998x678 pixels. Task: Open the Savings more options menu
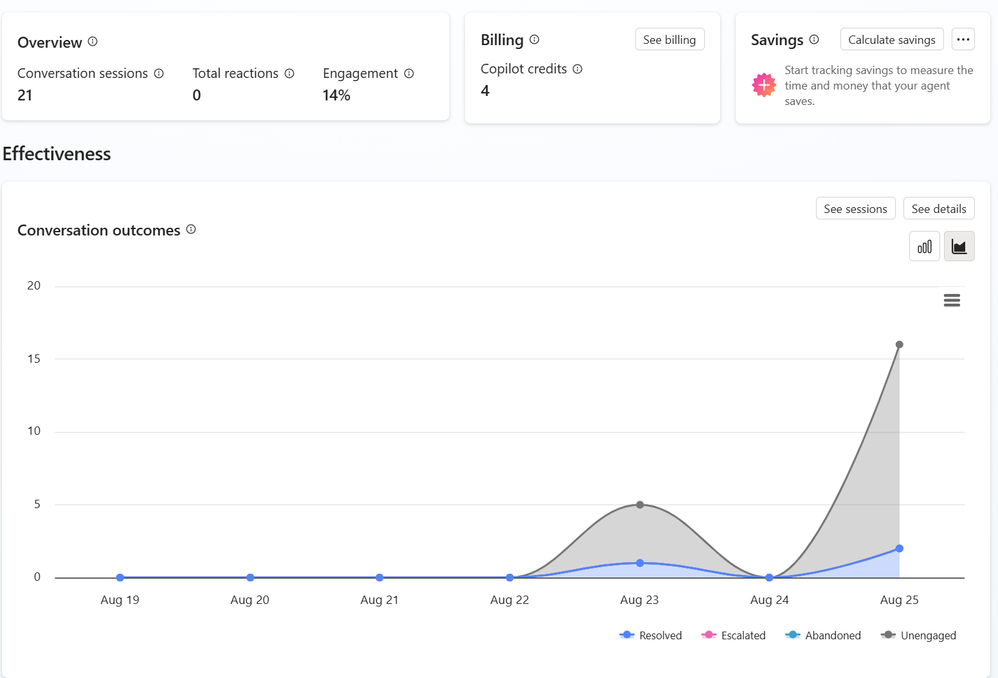[963, 39]
